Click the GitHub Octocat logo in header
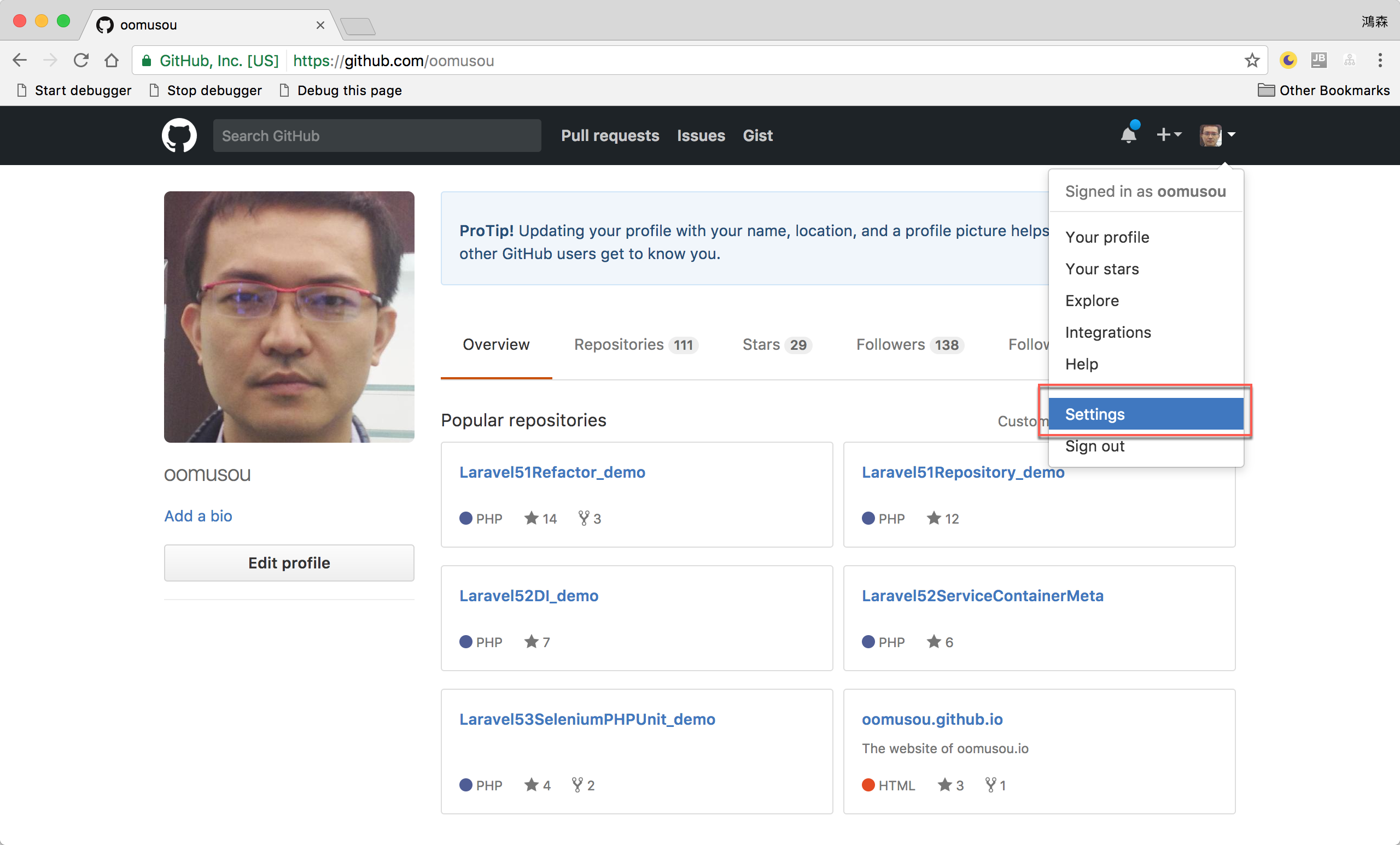 (179, 135)
